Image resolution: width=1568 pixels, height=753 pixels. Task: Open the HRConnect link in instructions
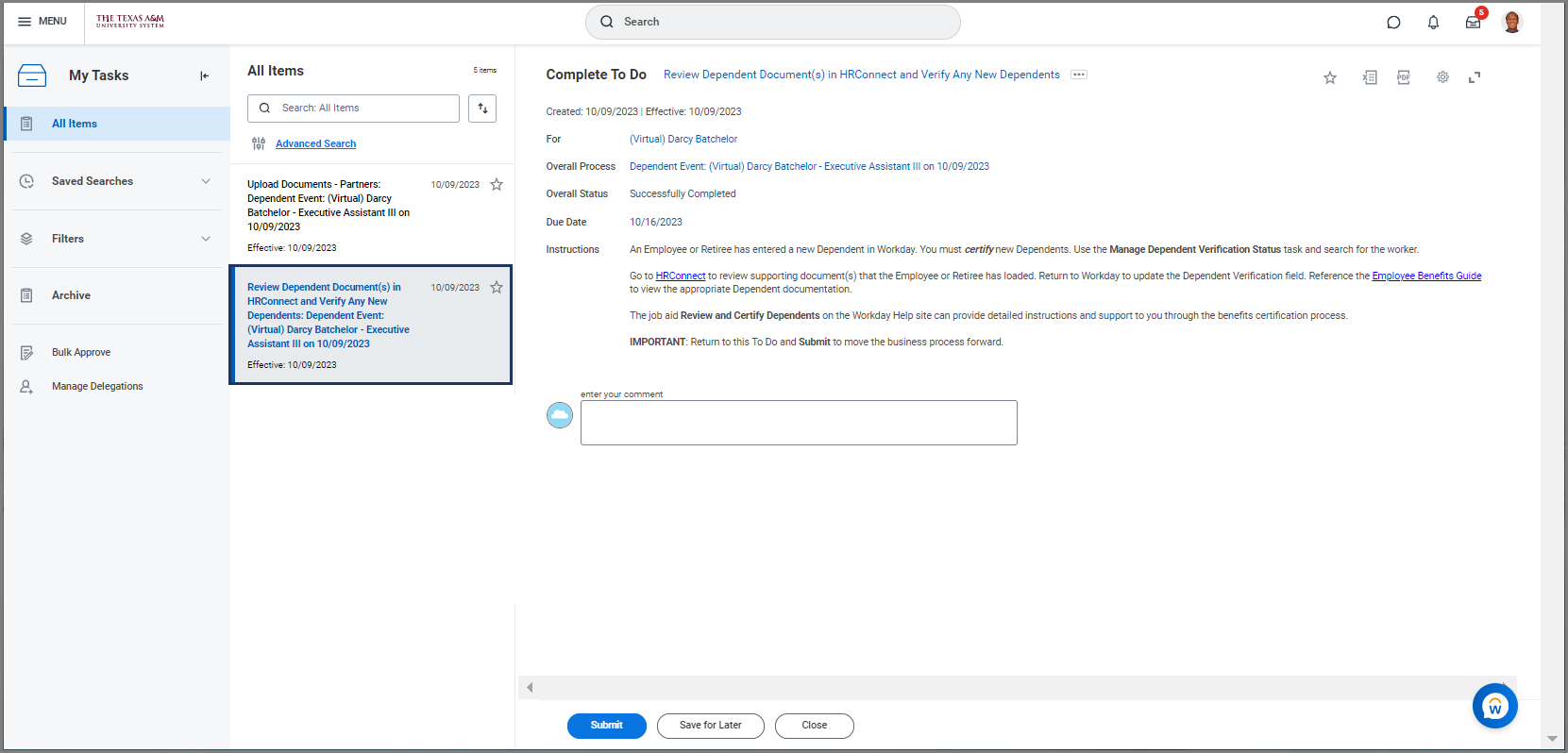[681, 276]
